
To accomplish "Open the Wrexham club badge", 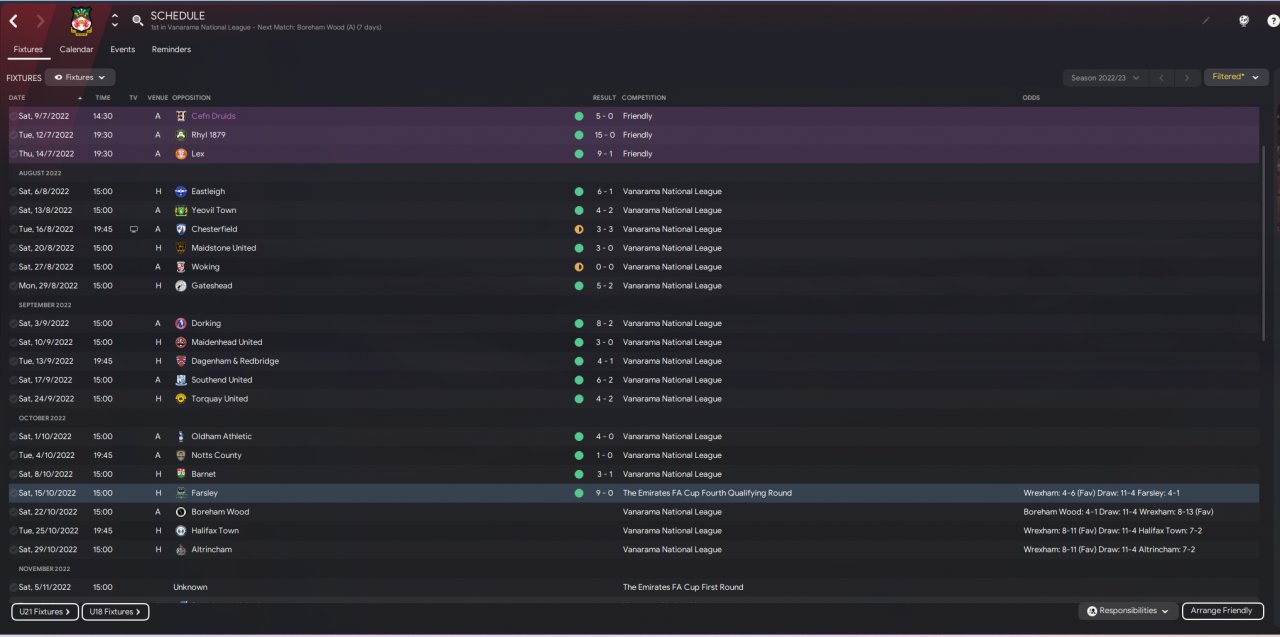I will point(81,21).
